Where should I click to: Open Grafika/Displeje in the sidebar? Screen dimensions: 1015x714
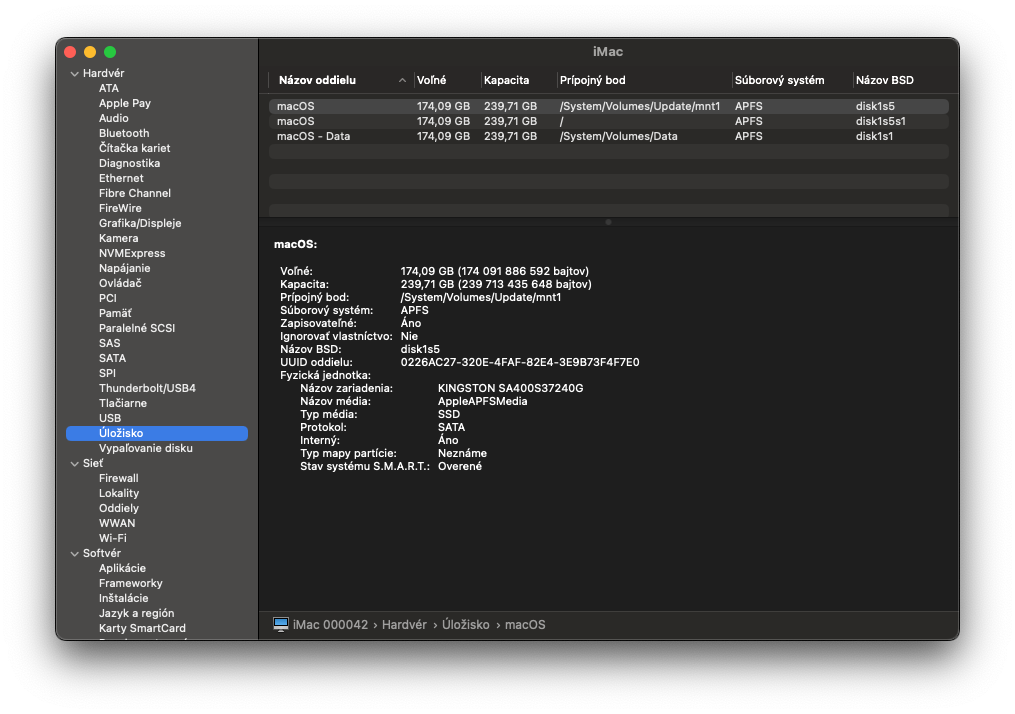point(140,223)
